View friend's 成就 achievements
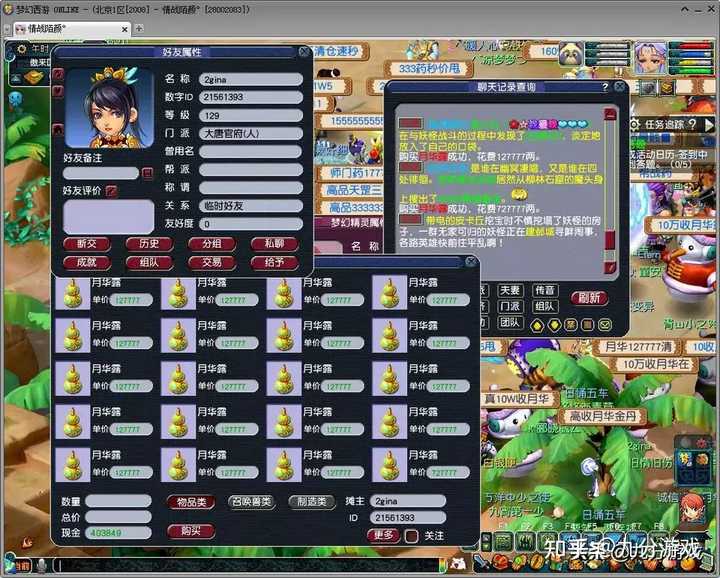 click(87, 263)
